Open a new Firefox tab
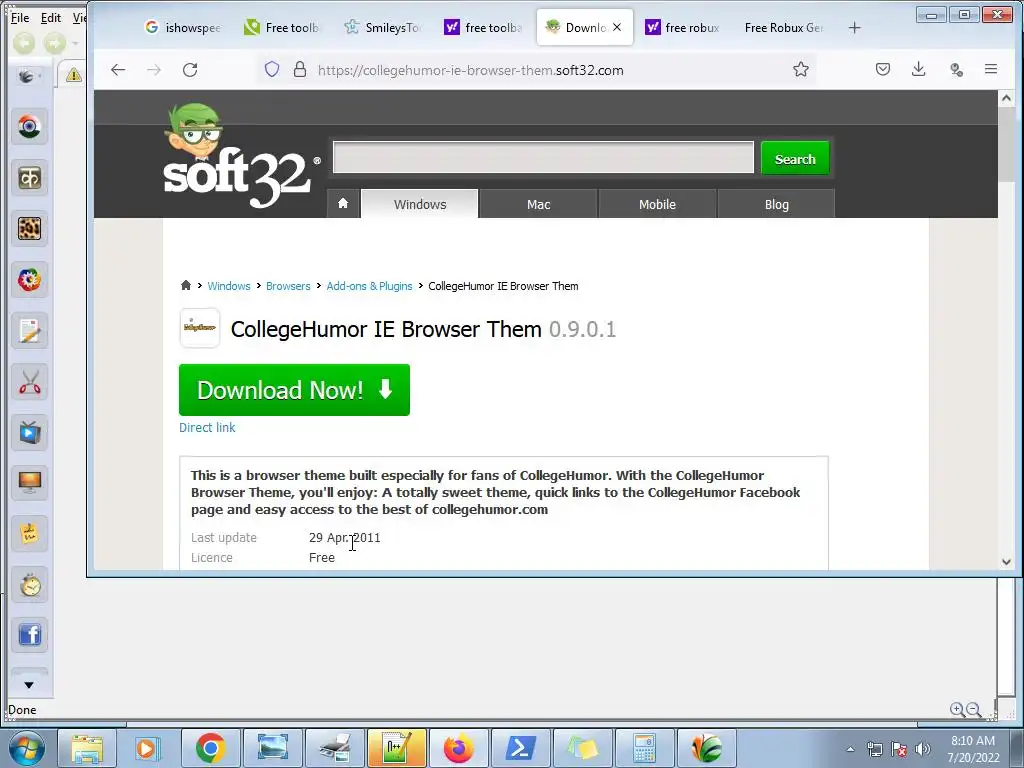The width and height of the screenshot is (1024, 768). pyautogui.click(x=854, y=27)
